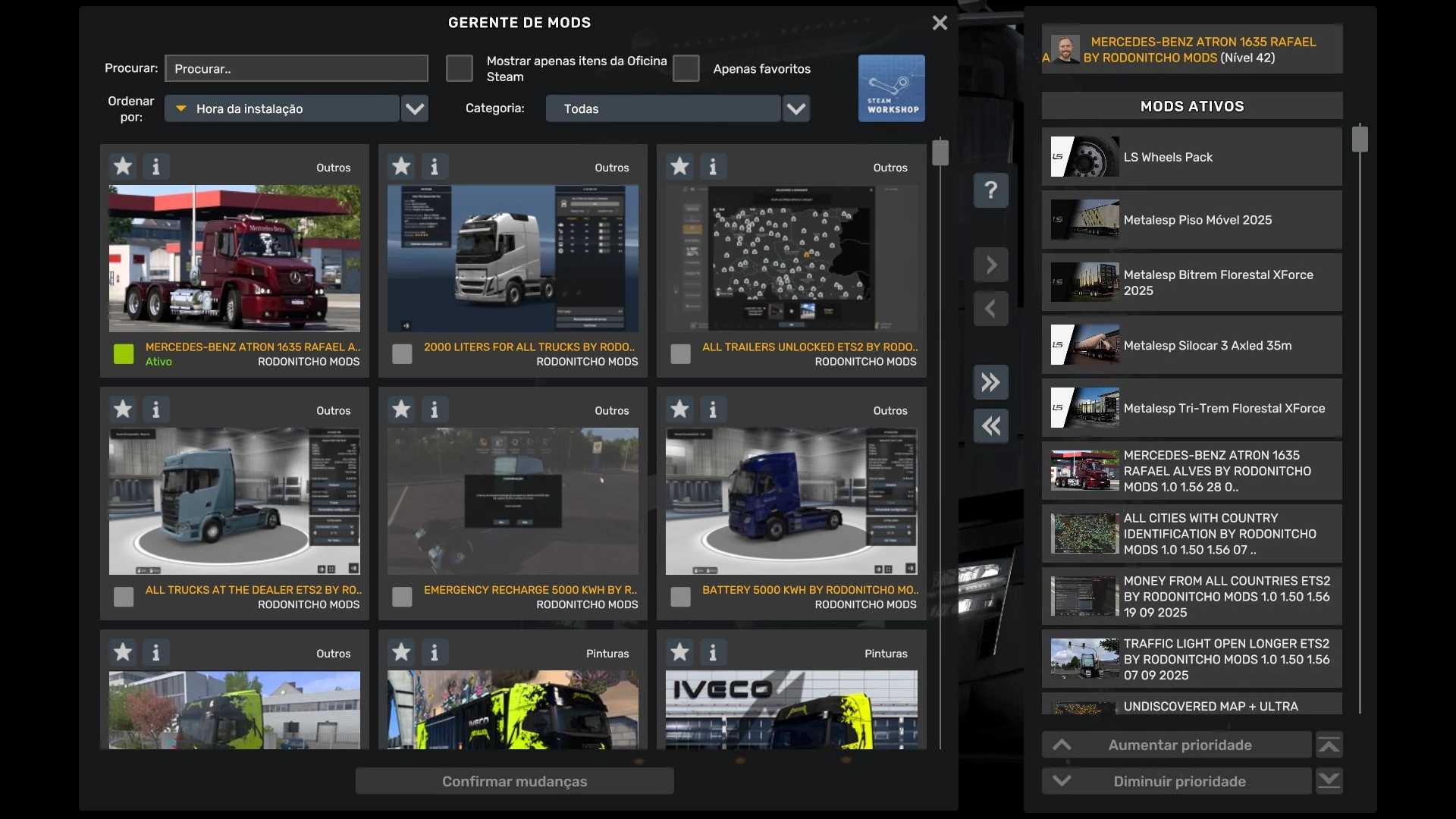Viewport: 1456px width, 819px height.
Task: Move mod to top priority icon
Action: tap(1329, 745)
